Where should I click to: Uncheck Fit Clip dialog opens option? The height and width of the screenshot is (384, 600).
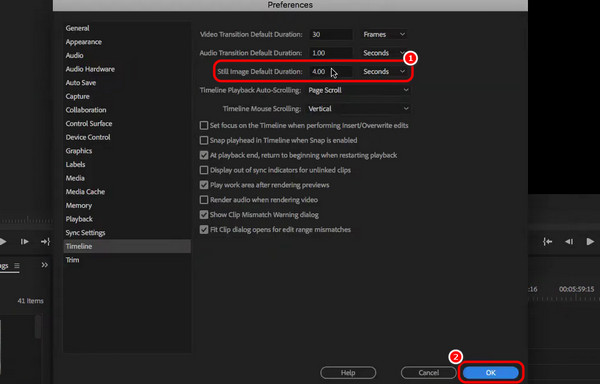[x=204, y=230]
